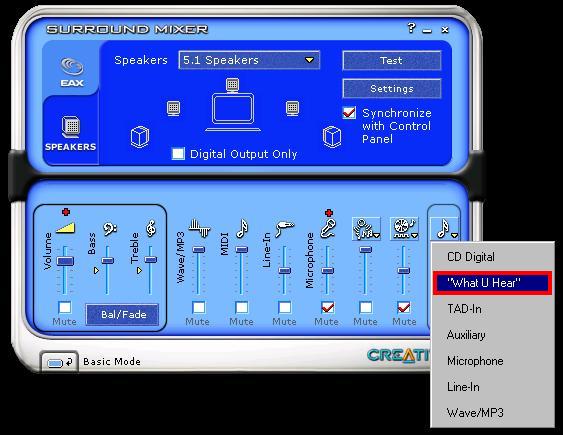Click the red plus above Microphone
Viewport: 563px width, 435px height.
tap(329, 213)
